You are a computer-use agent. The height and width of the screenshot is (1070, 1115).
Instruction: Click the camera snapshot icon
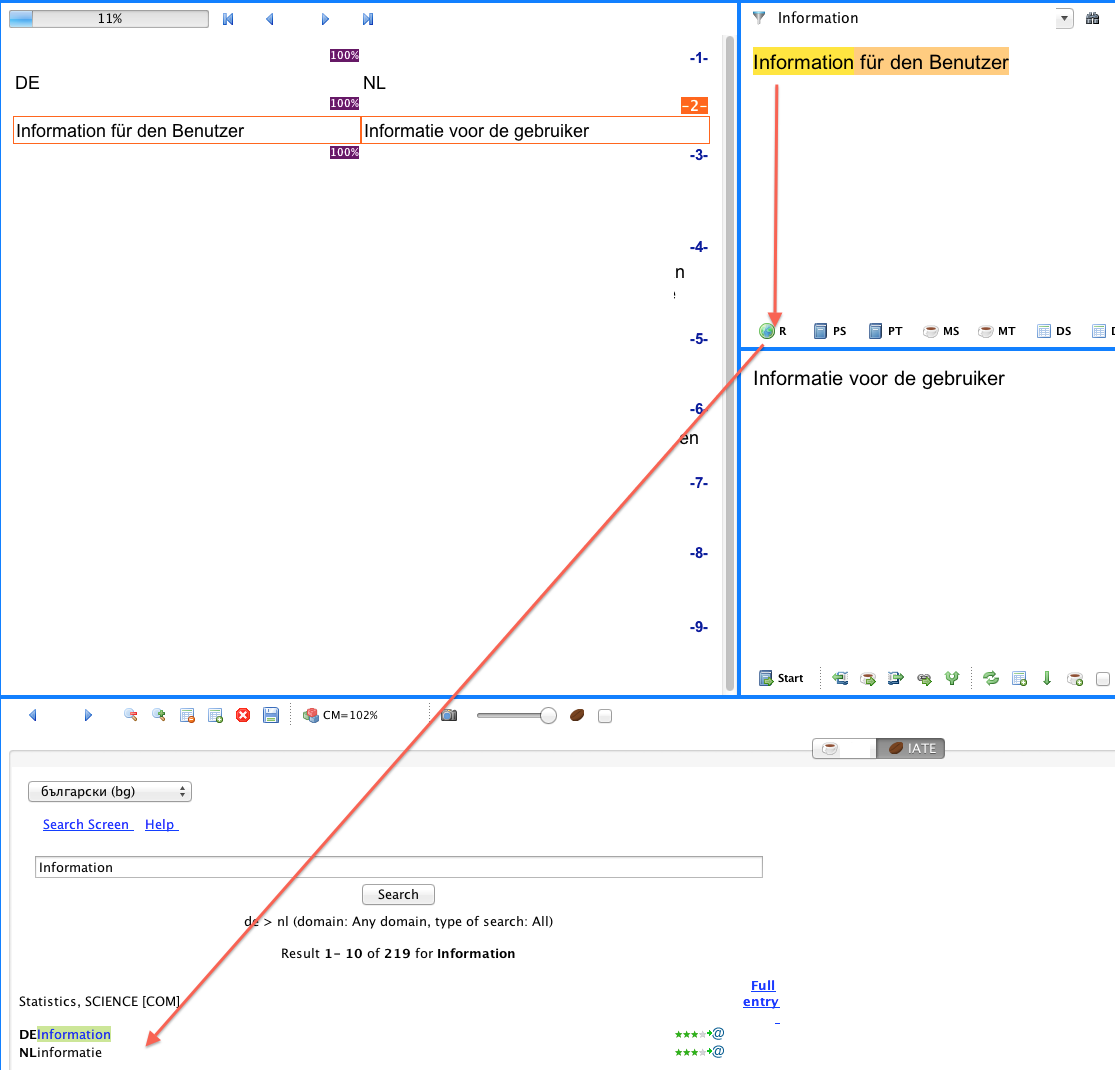pyautogui.click(x=449, y=715)
